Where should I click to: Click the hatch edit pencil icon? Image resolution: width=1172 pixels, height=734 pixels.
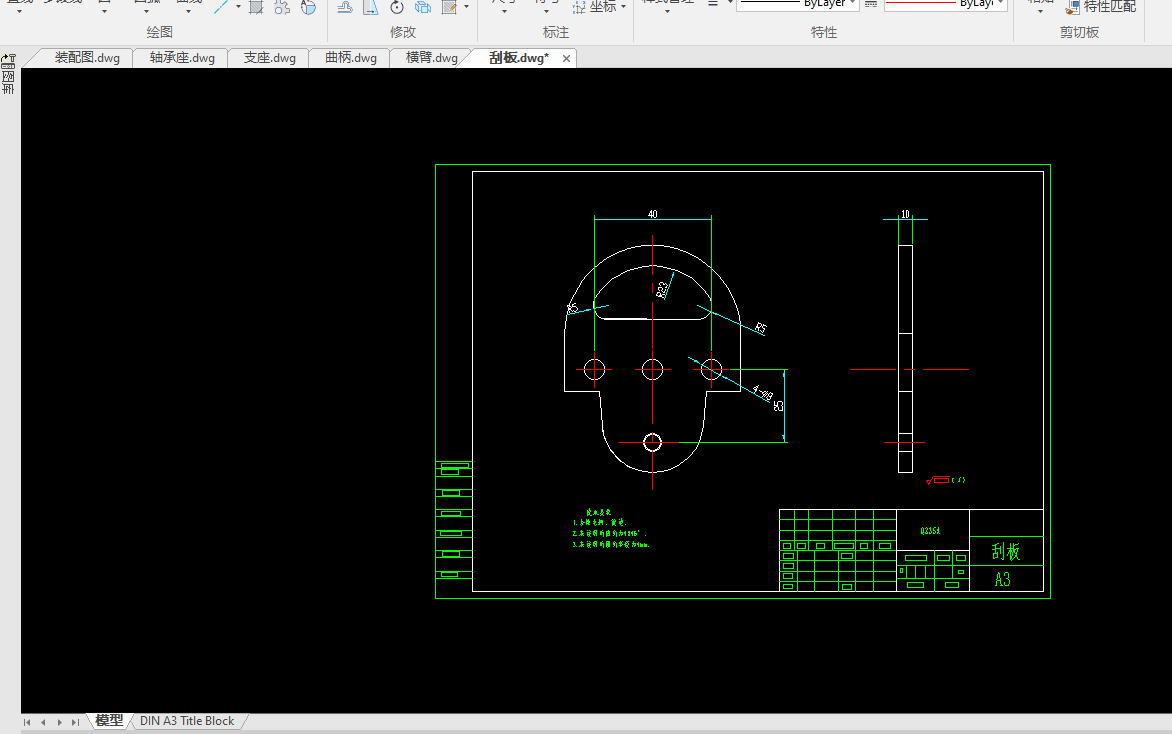click(449, 7)
